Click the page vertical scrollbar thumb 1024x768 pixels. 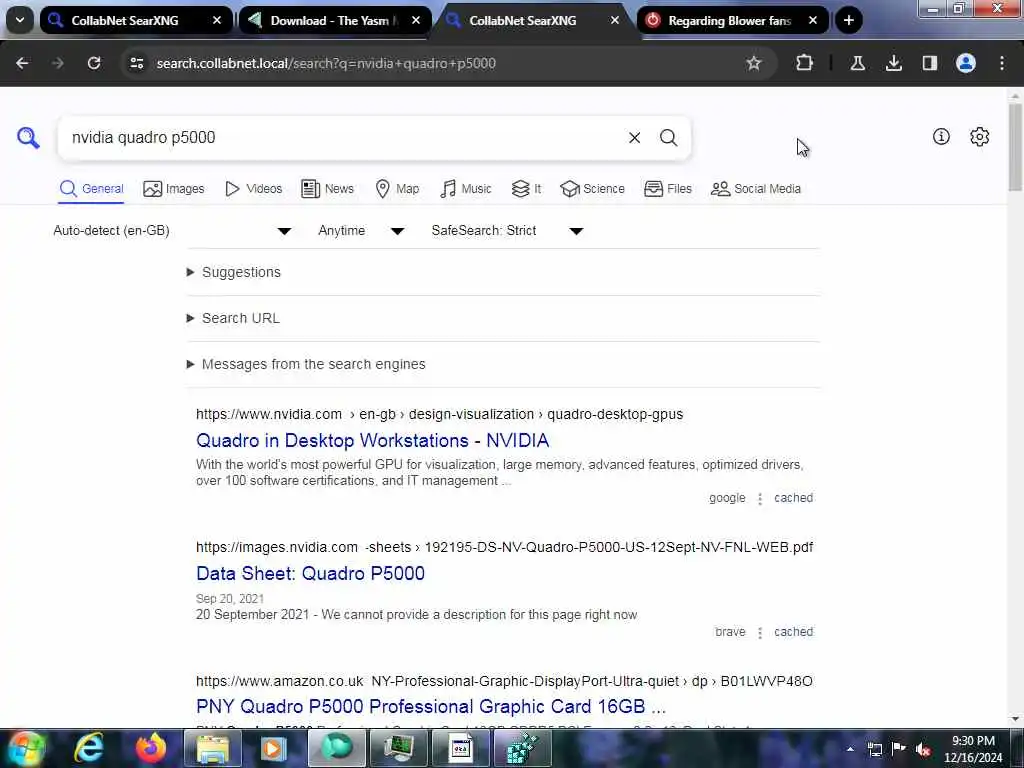1015,147
